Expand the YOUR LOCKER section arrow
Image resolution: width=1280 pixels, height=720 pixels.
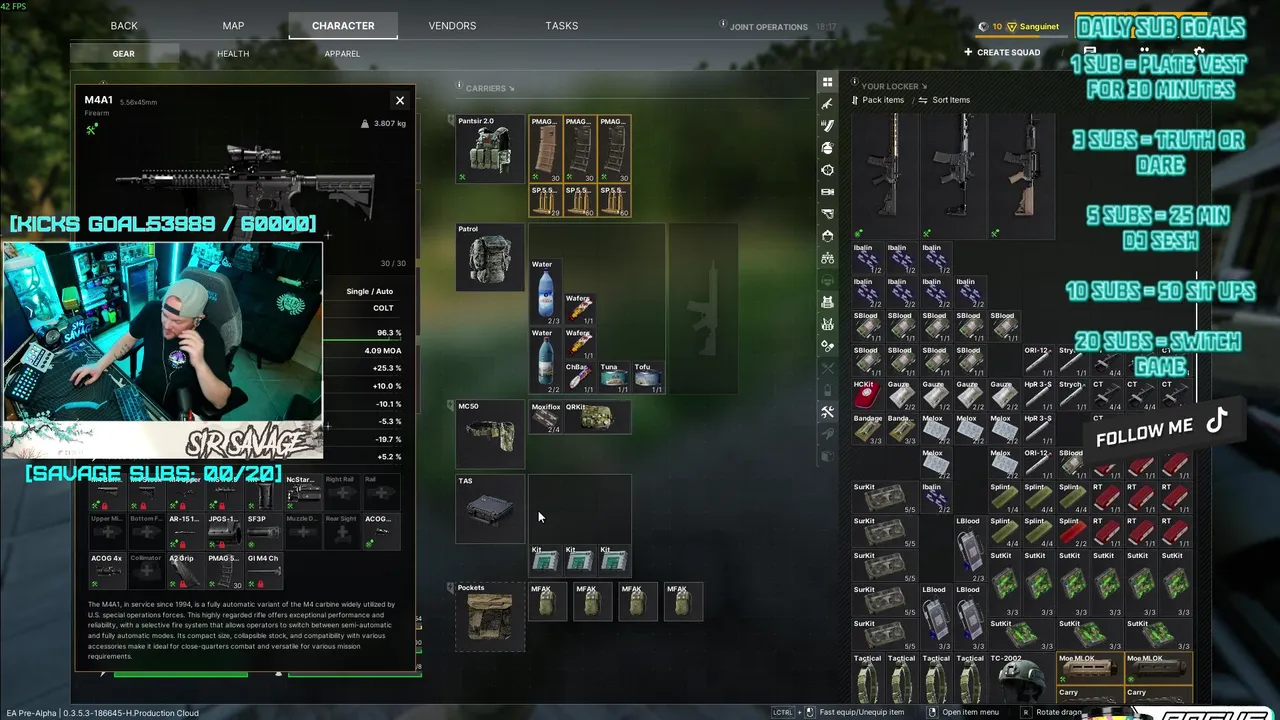click(x=924, y=86)
